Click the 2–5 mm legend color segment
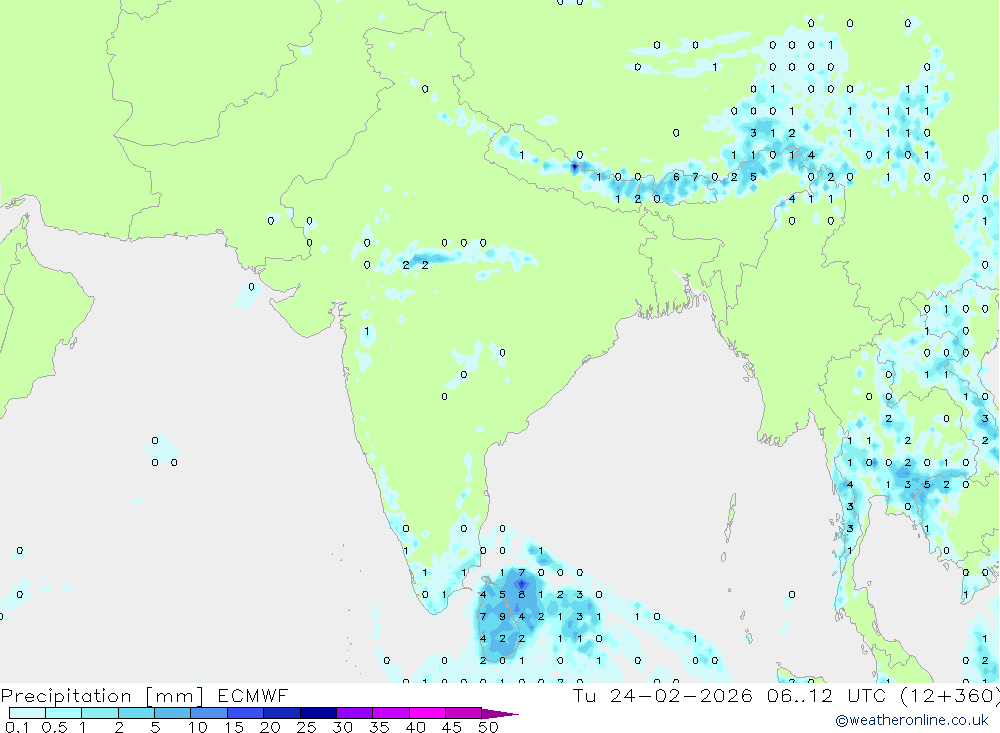Viewport: 1000px width, 733px height. pos(136,713)
